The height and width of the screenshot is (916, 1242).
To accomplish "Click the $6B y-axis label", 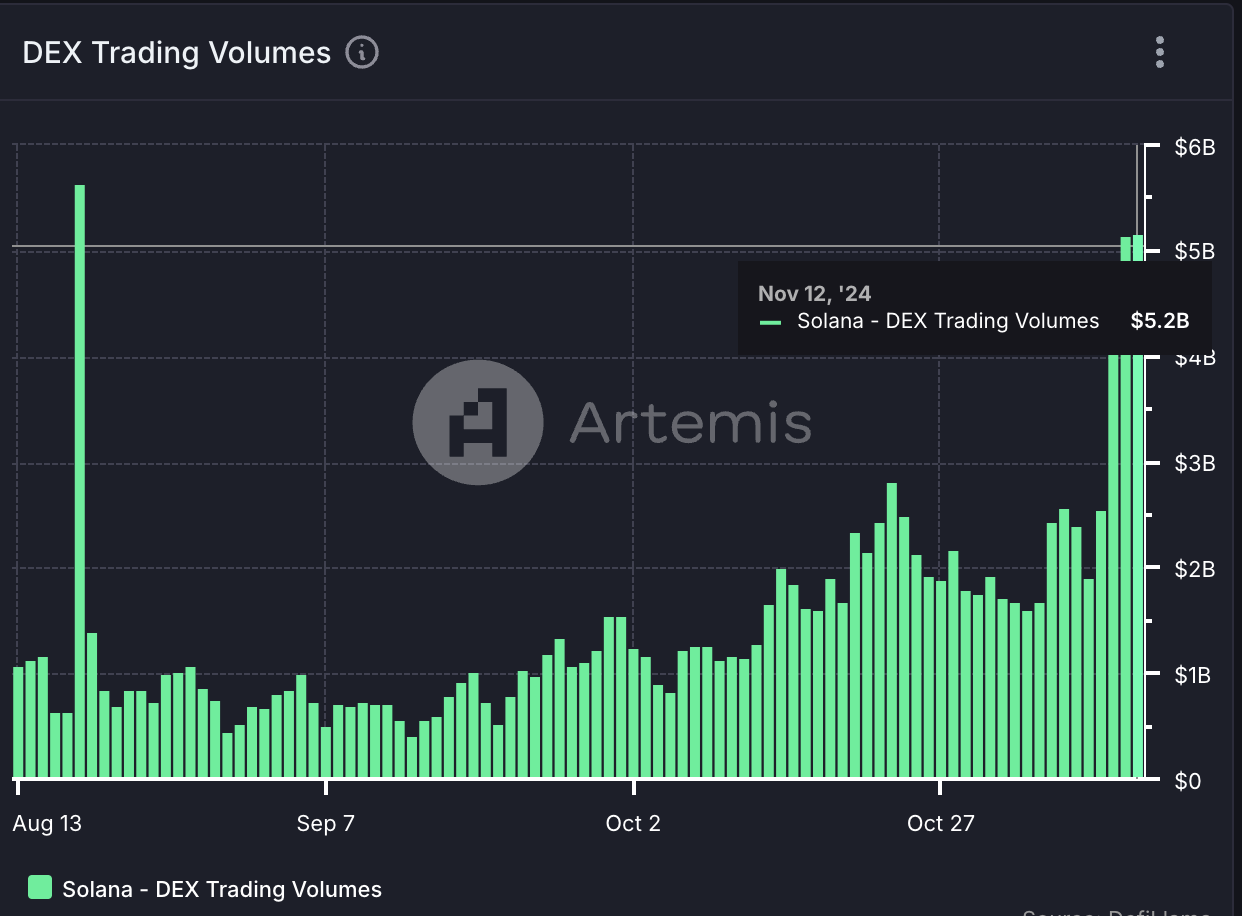I will pyautogui.click(x=1194, y=148).
